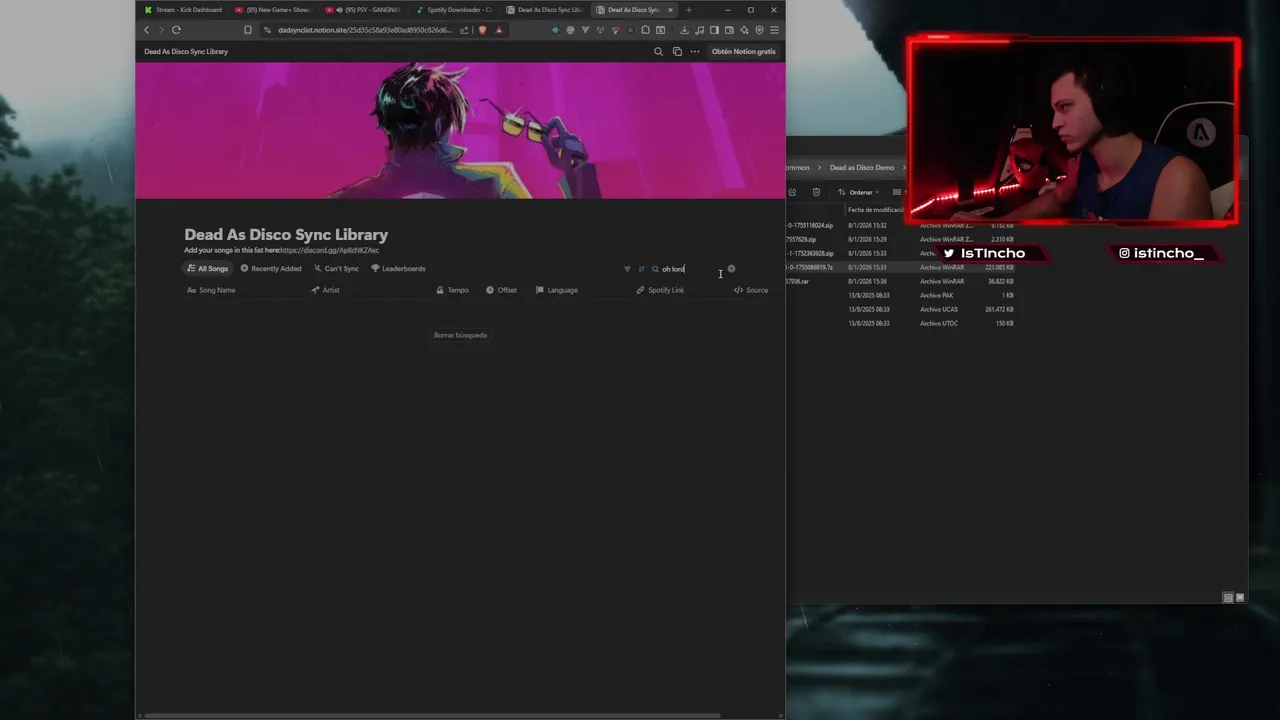Image resolution: width=1280 pixels, height=720 pixels.
Task: Open the discord.gg invite link
Action: pyautogui.click(x=329, y=250)
